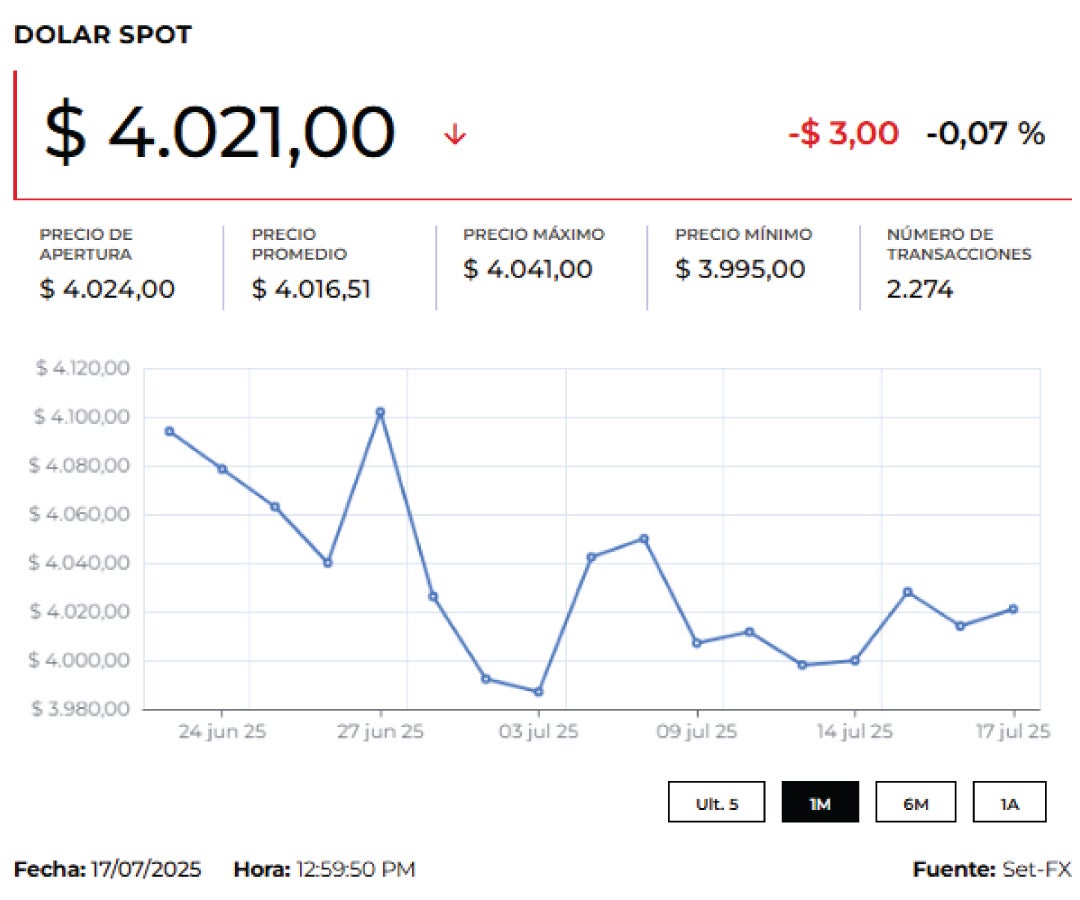Click the peak data point at 27 jun
Screen dimensions: 1080x900
pyautogui.click(x=380, y=412)
